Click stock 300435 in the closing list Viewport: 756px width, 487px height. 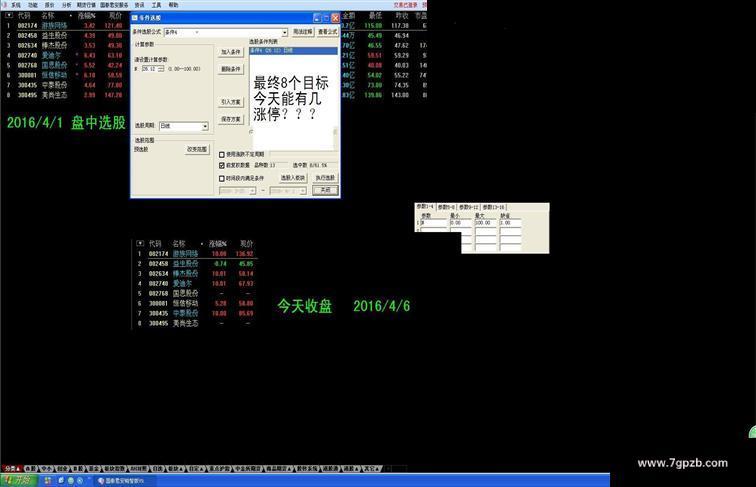195,313
